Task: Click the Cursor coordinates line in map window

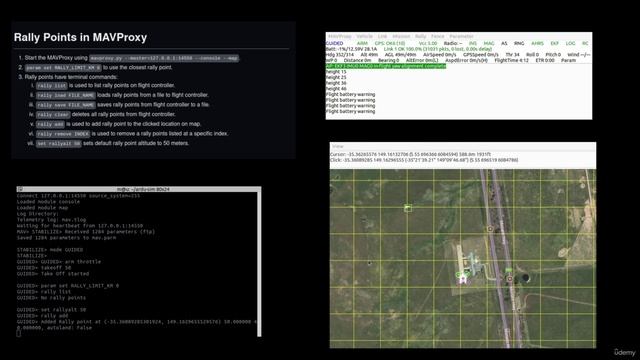Action: coord(411,155)
